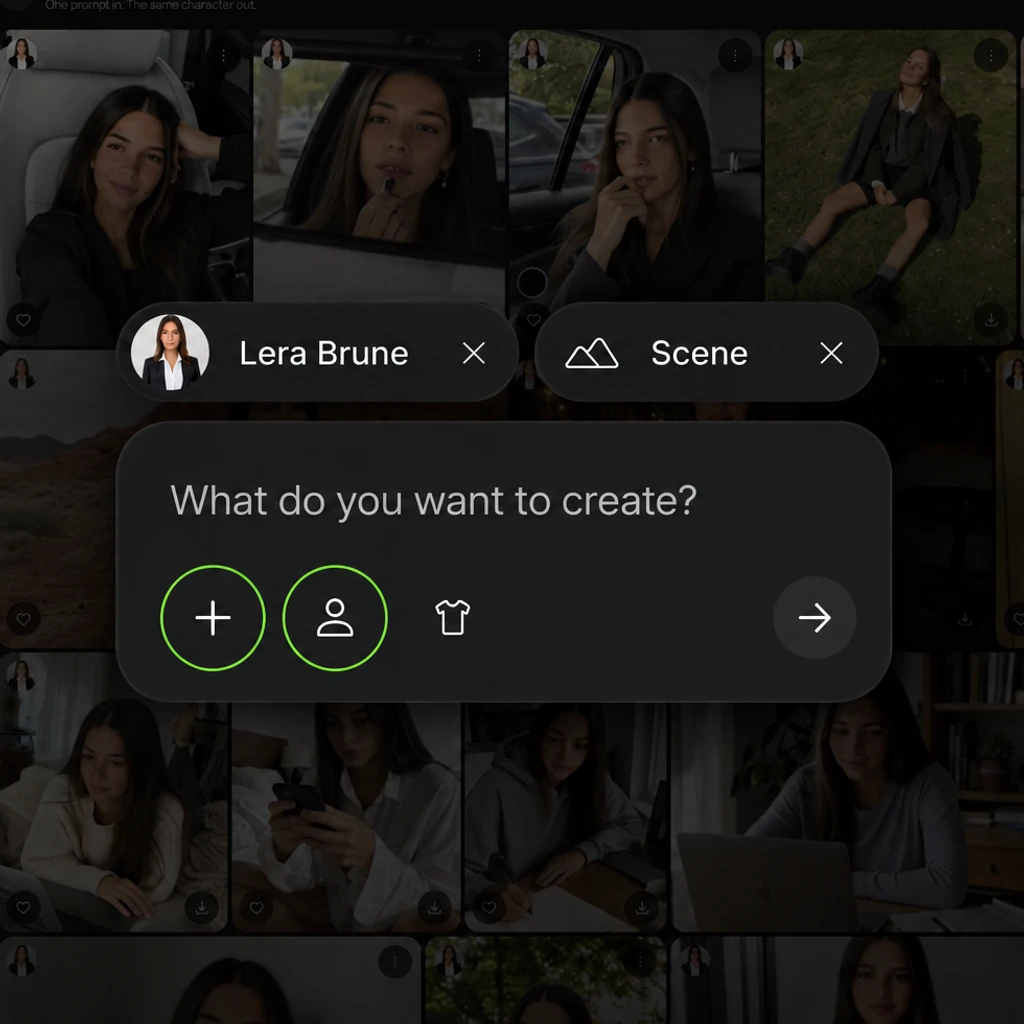Click the mountain Scene icon
This screenshot has height=1024, width=1024.
pos(592,353)
